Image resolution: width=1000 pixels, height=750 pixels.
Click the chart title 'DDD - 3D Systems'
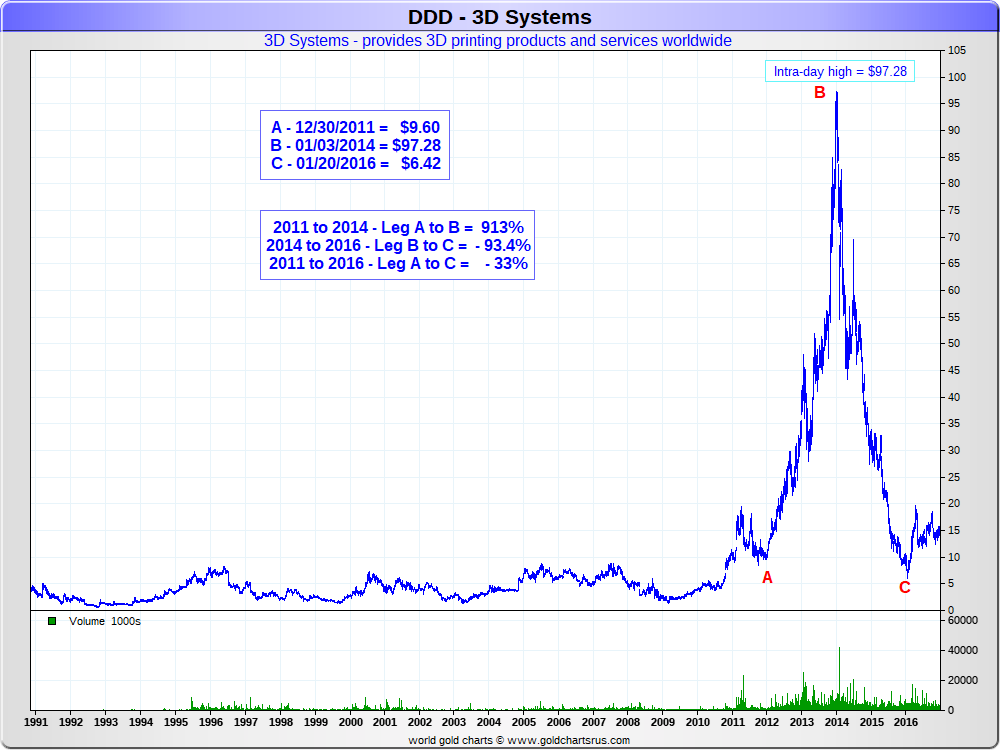(x=499, y=17)
